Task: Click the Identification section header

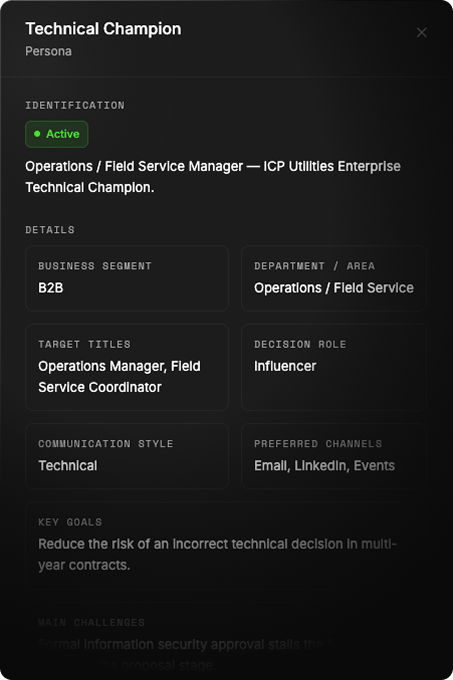Action: pyautogui.click(x=75, y=105)
